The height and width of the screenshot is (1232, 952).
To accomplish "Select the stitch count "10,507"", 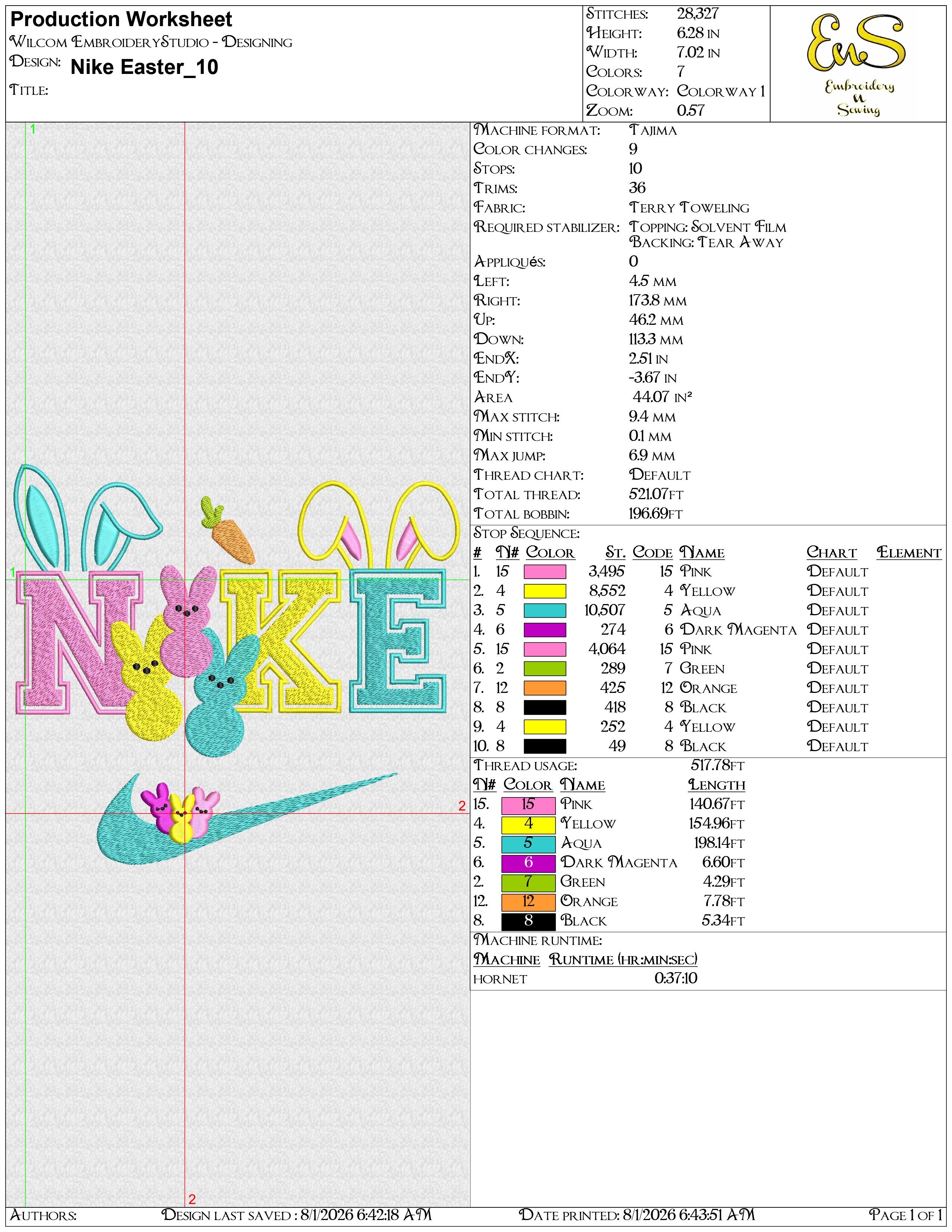I will pos(604,610).
